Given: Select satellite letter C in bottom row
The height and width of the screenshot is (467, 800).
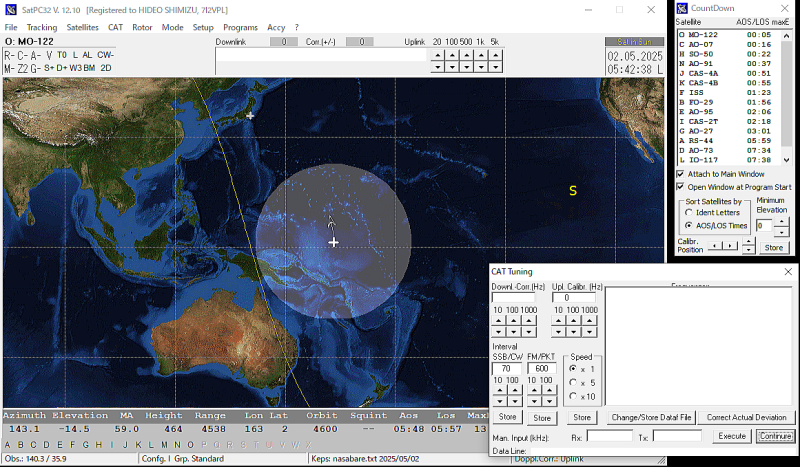Looking at the screenshot, I should (x=33, y=445).
